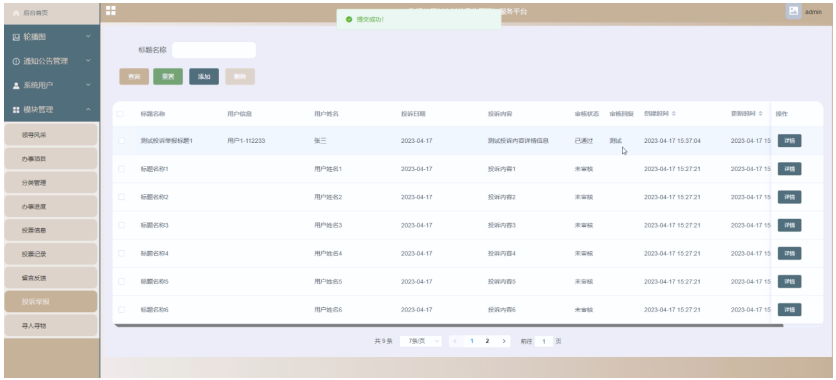The width and height of the screenshot is (836, 380).
Task: Check the row for 标题名称2
Action: (x=122, y=197)
